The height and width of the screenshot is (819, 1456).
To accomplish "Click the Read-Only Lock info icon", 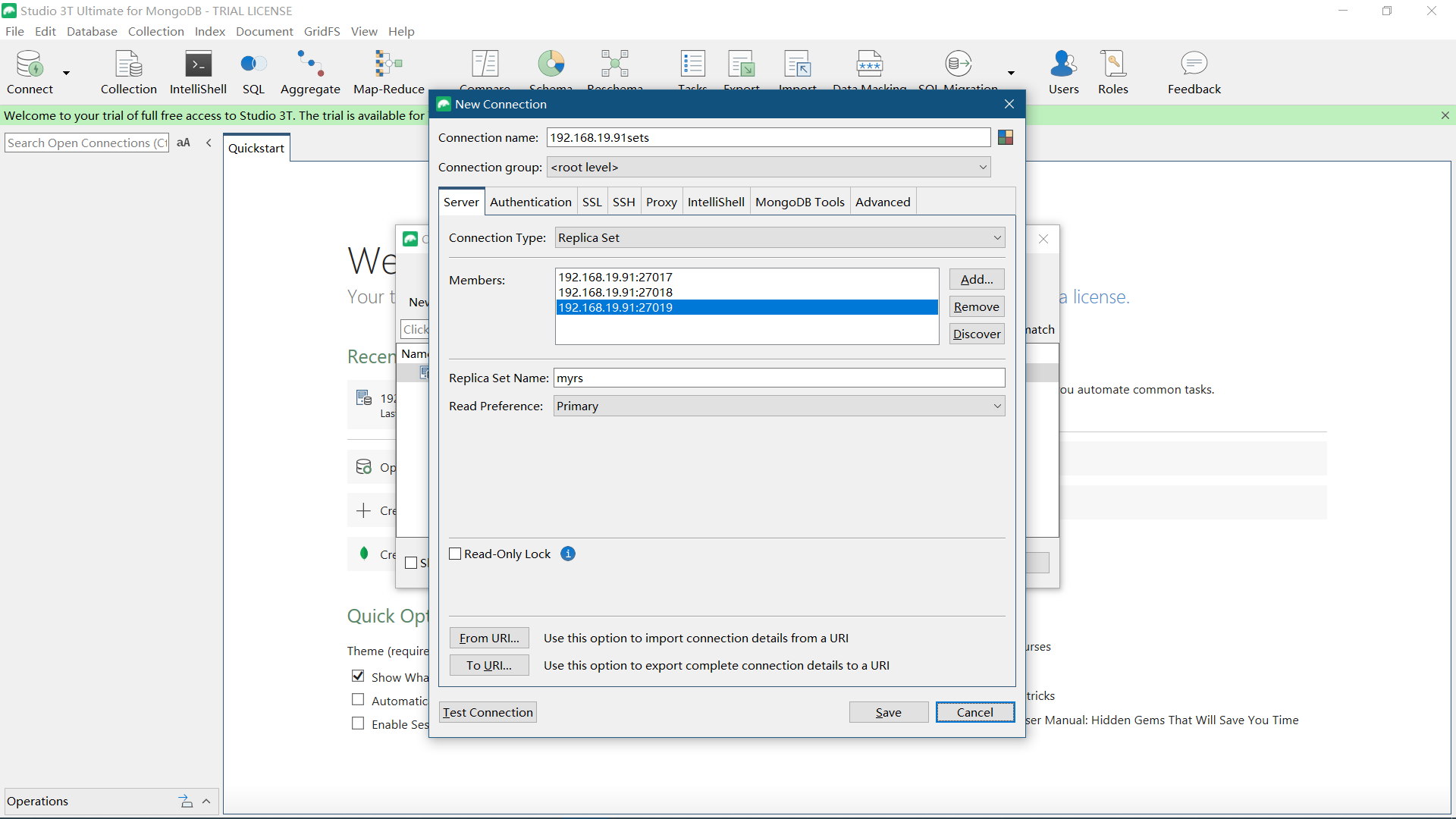I will [x=568, y=554].
